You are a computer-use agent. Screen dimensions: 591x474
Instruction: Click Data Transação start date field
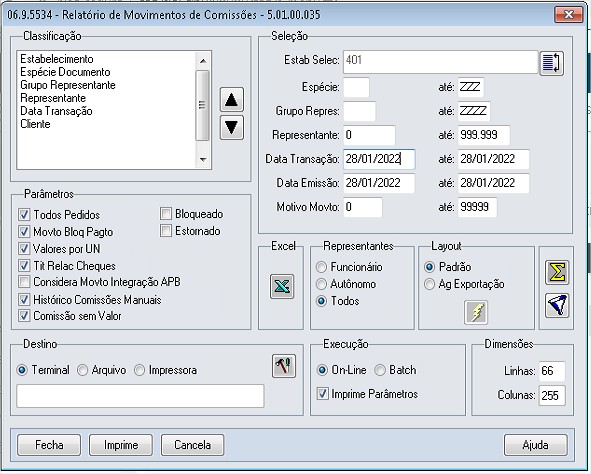point(379,159)
